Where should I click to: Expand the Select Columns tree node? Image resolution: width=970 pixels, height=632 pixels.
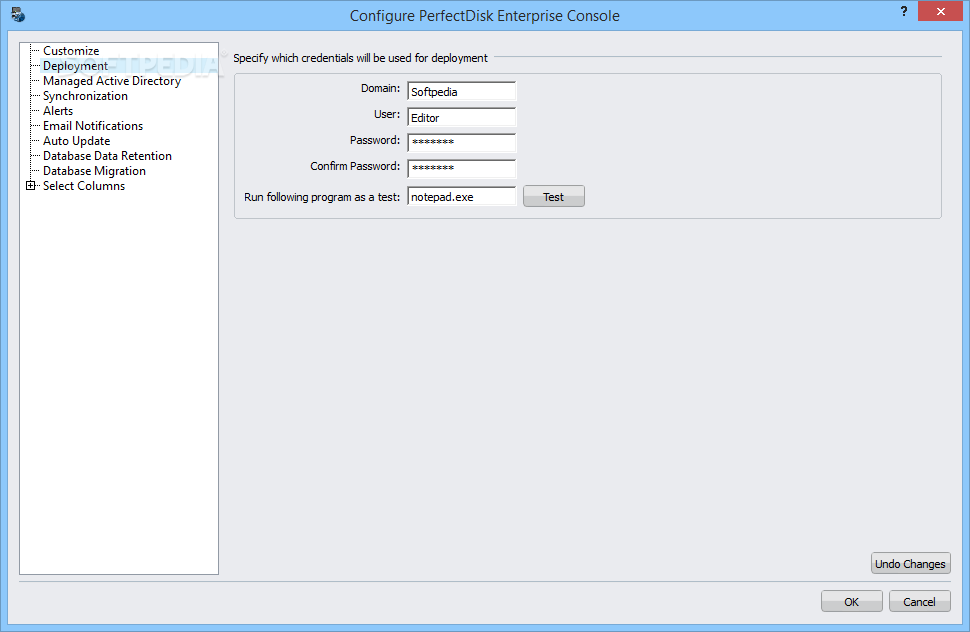point(30,186)
